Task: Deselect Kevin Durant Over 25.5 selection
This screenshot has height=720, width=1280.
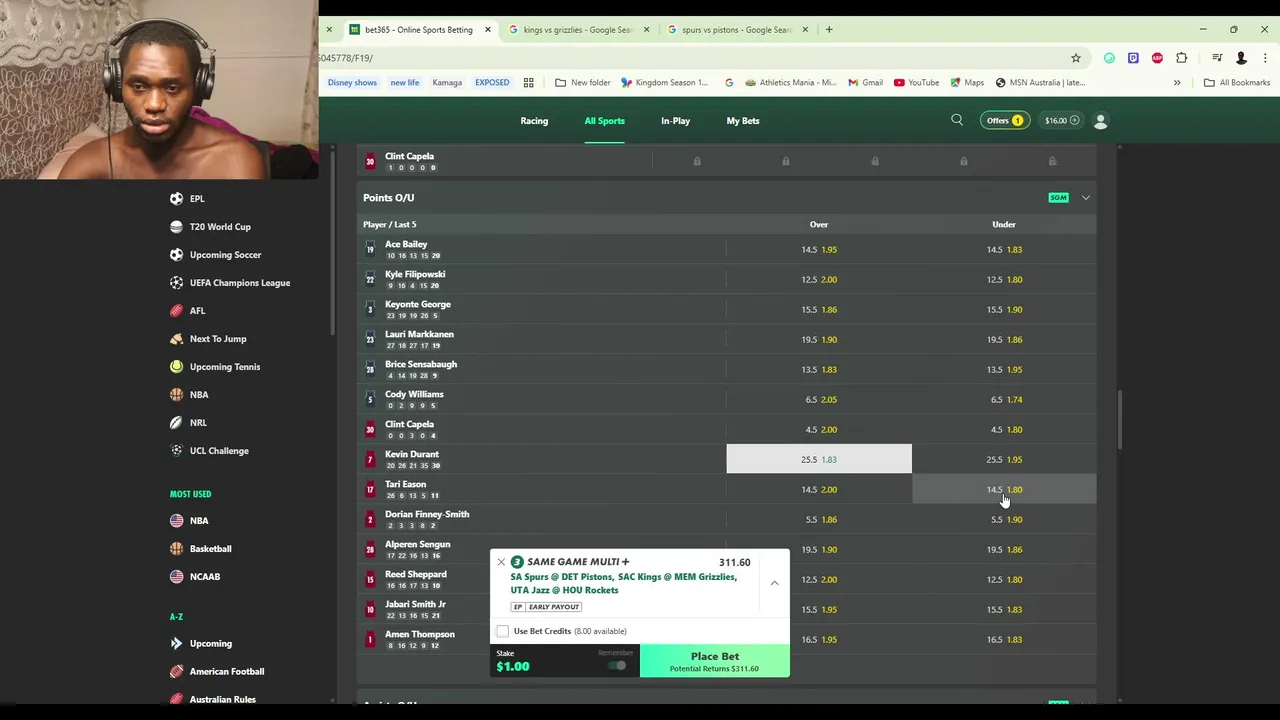Action: click(x=819, y=460)
